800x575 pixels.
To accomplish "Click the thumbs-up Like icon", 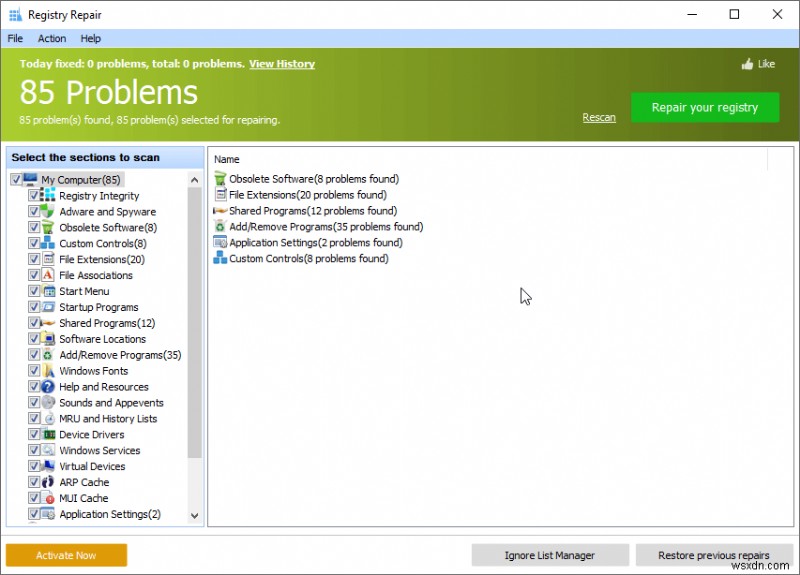I will coord(747,64).
